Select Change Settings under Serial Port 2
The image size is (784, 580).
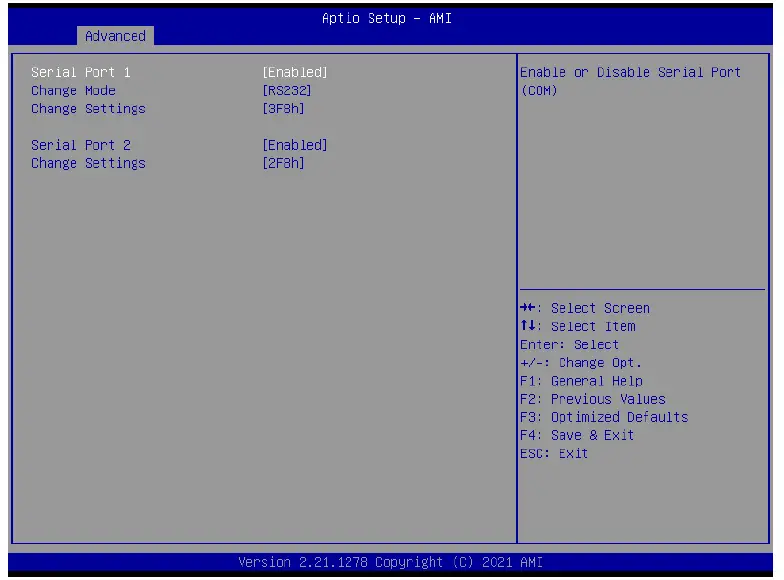88,164
